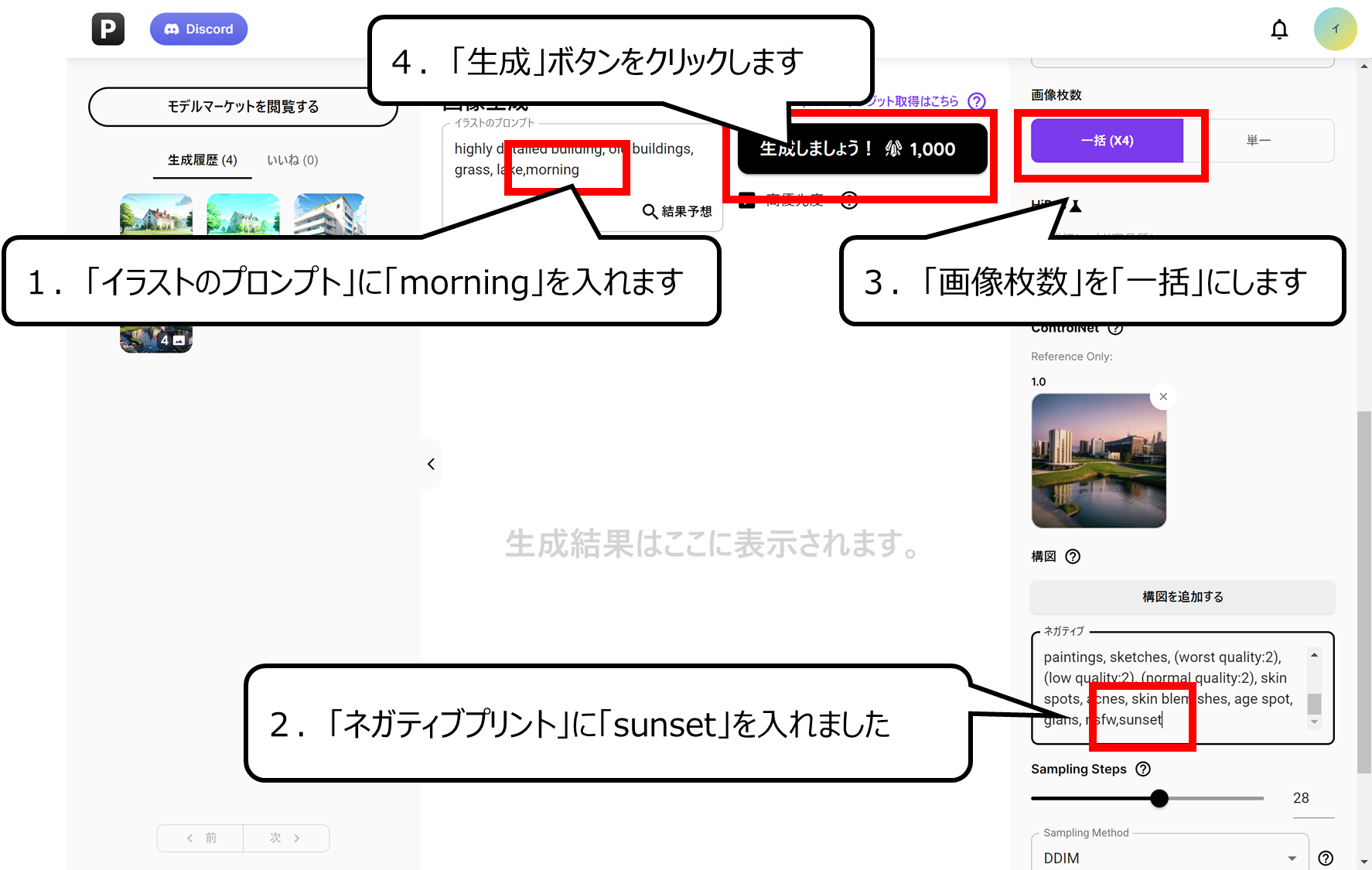Select 単一 image count option
Viewport: 1372px width, 870px height.
pyautogui.click(x=1258, y=141)
